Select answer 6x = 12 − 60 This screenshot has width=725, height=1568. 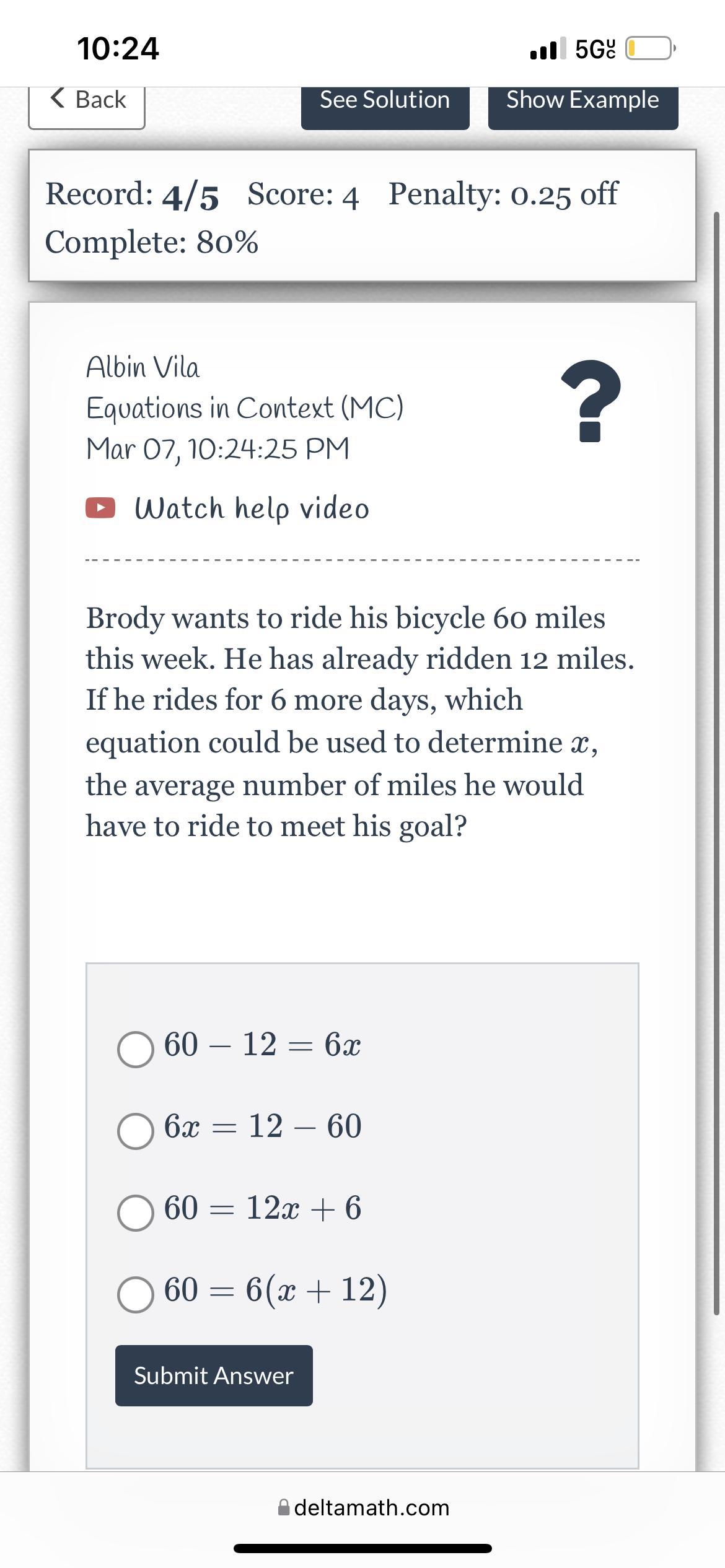click(136, 1131)
